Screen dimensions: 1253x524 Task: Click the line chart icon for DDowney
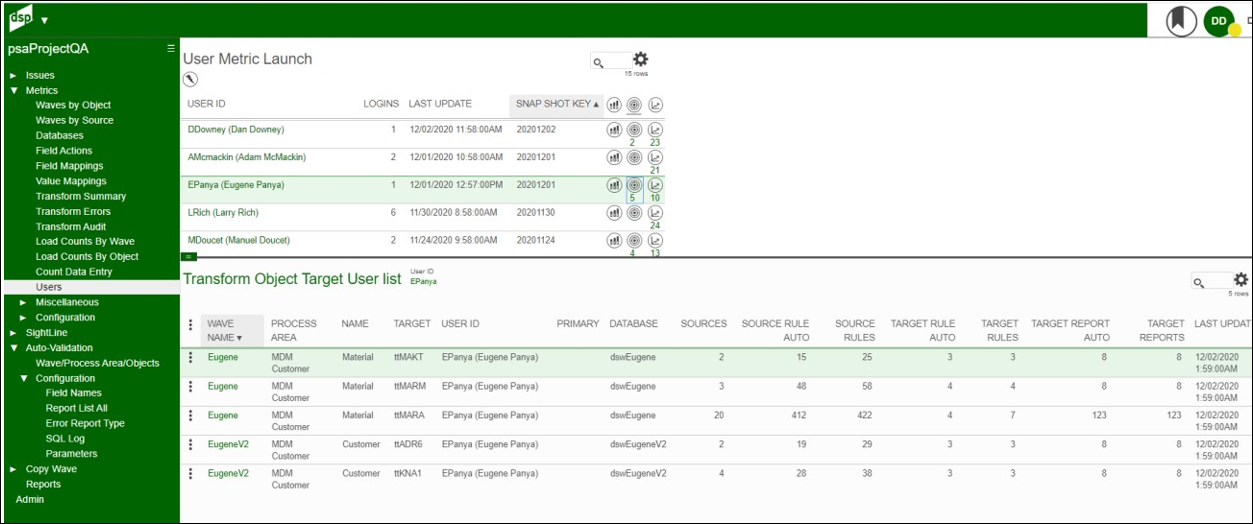655,130
